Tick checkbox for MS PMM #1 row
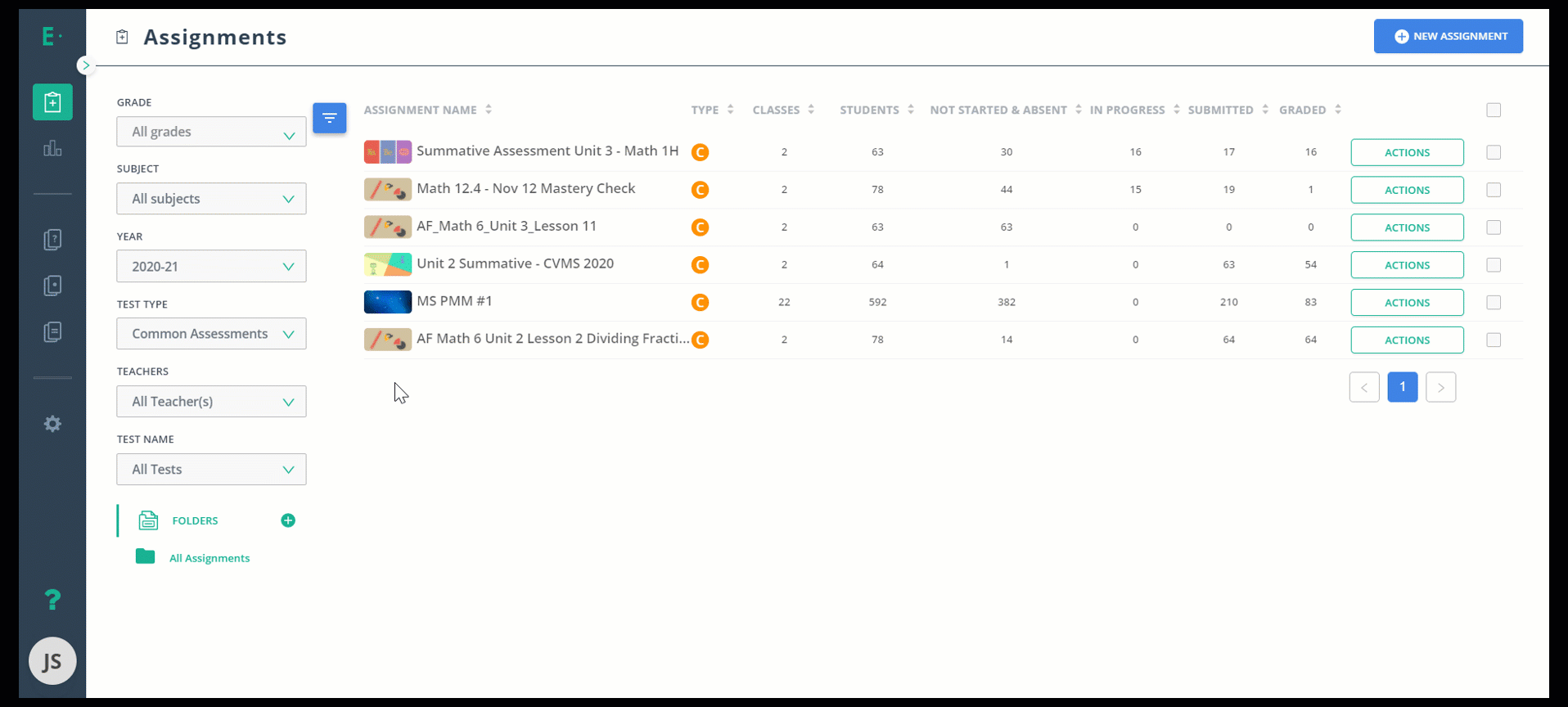 pyautogui.click(x=1494, y=302)
